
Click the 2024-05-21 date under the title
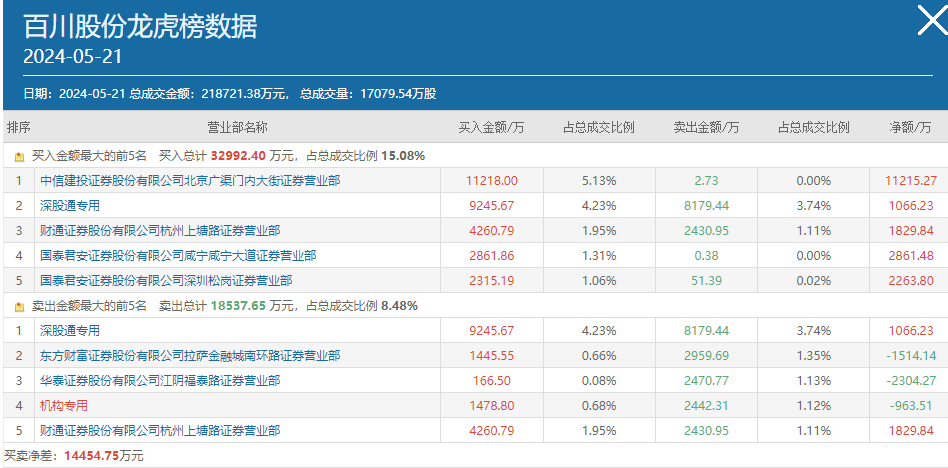tap(73, 57)
